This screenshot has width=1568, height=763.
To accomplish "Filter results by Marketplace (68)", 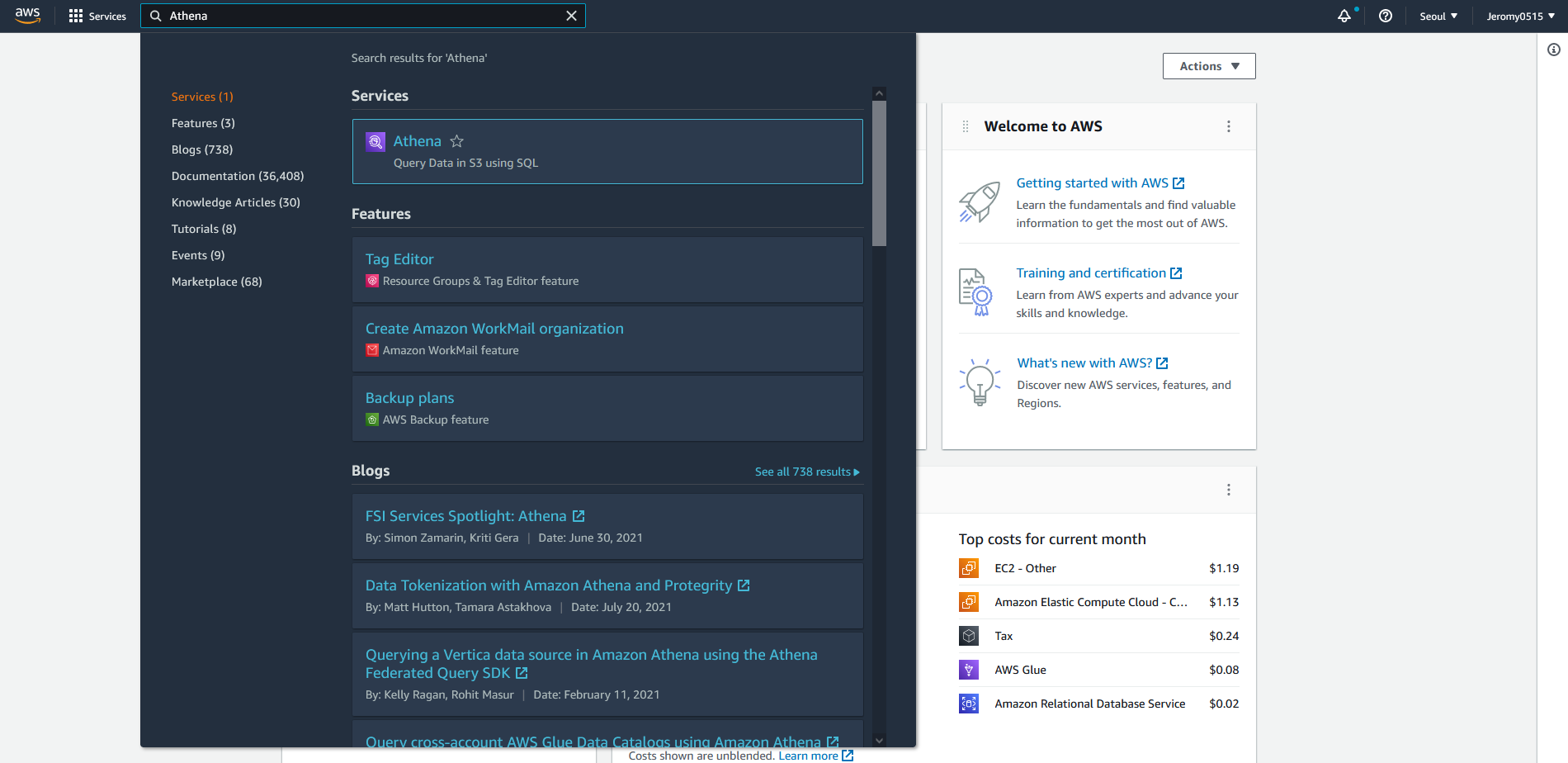I will tap(217, 282).
